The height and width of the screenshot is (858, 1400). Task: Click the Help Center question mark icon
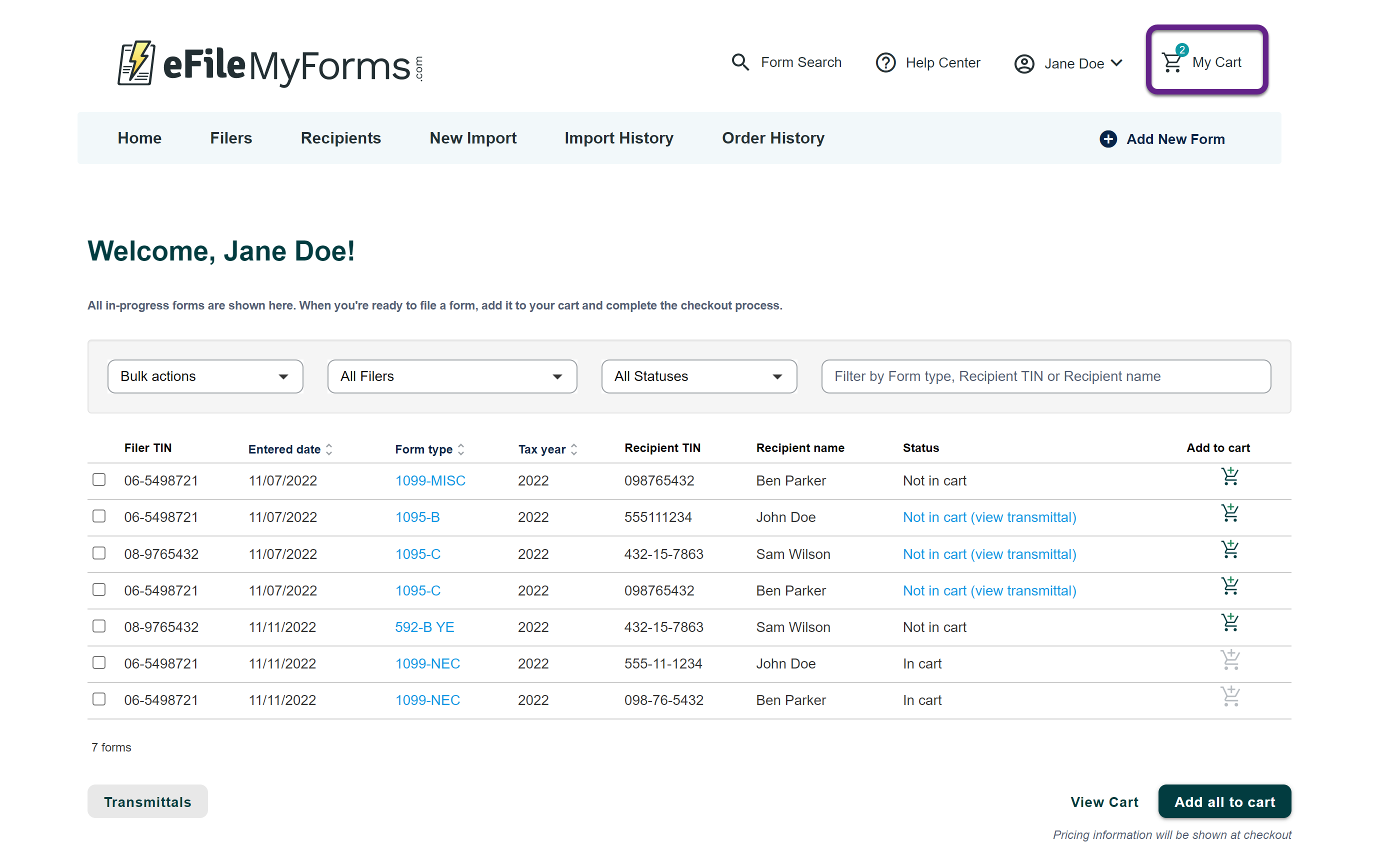(x=885, y=62)
